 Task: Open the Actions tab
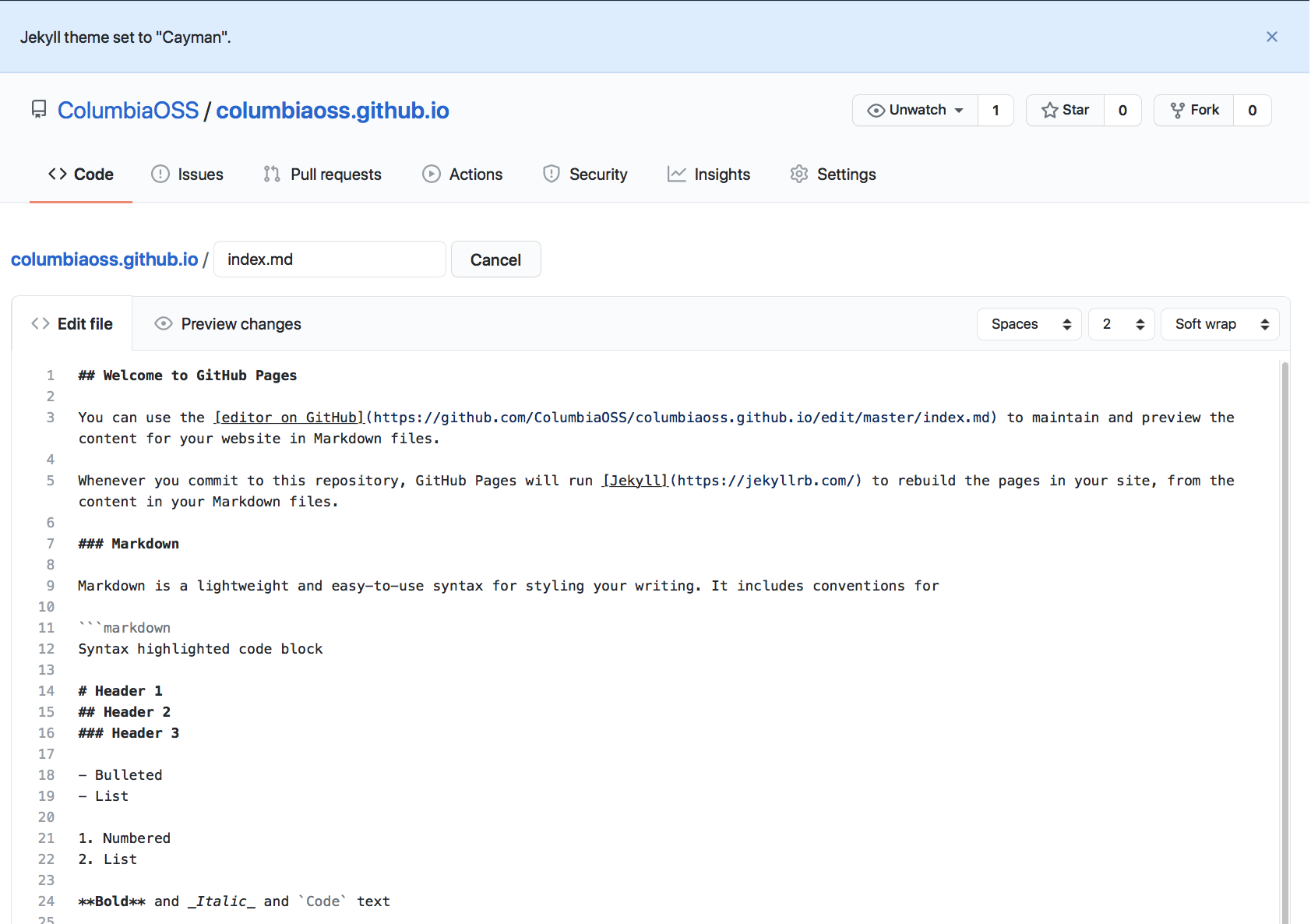coord(463,175)
